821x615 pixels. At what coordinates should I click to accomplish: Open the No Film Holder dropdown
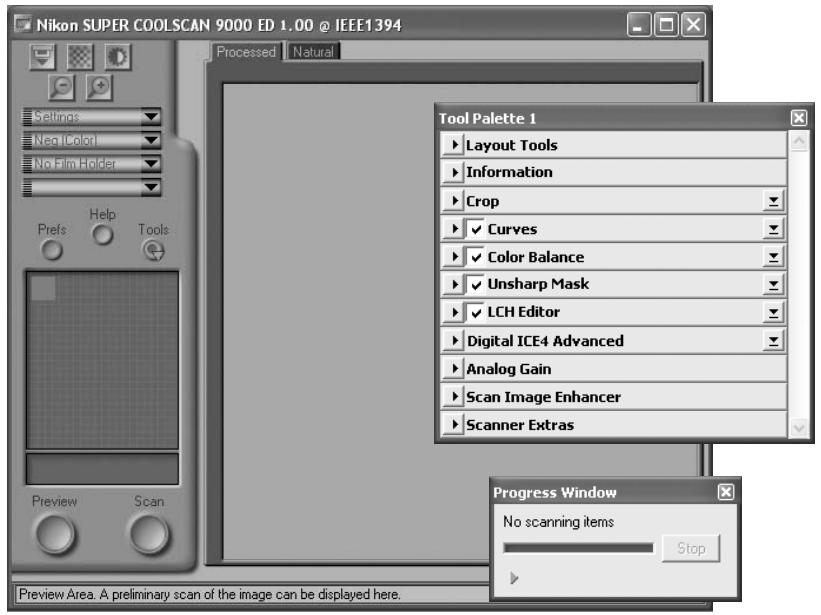point(92,163)
